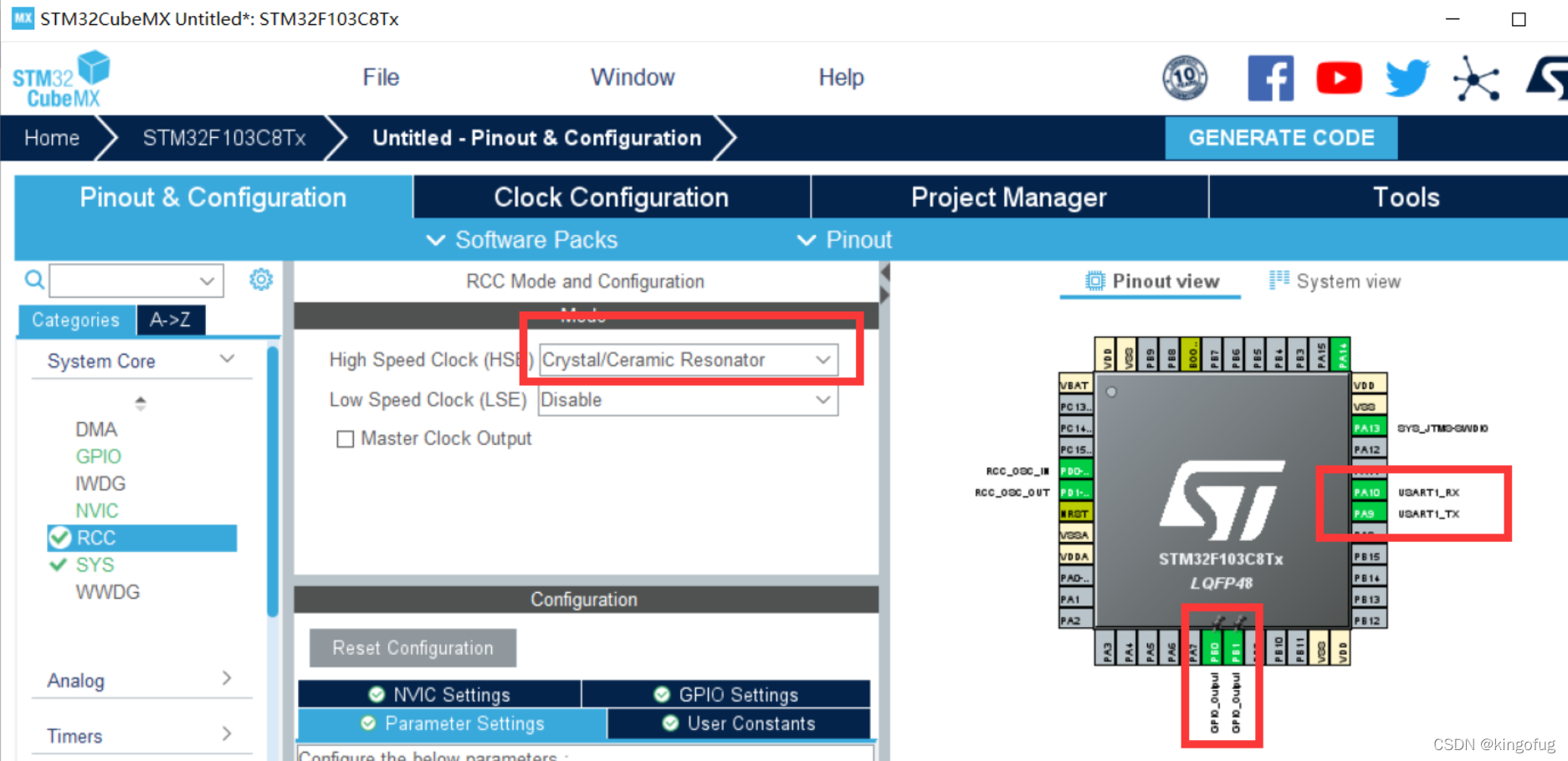Select pin PA14 on the chip
This screenshot has height=761, width=1568.
pos(1342,355)
